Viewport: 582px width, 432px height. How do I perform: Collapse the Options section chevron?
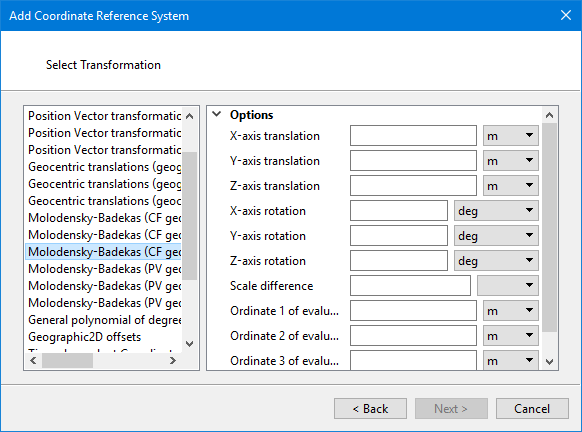click(217, 114)
